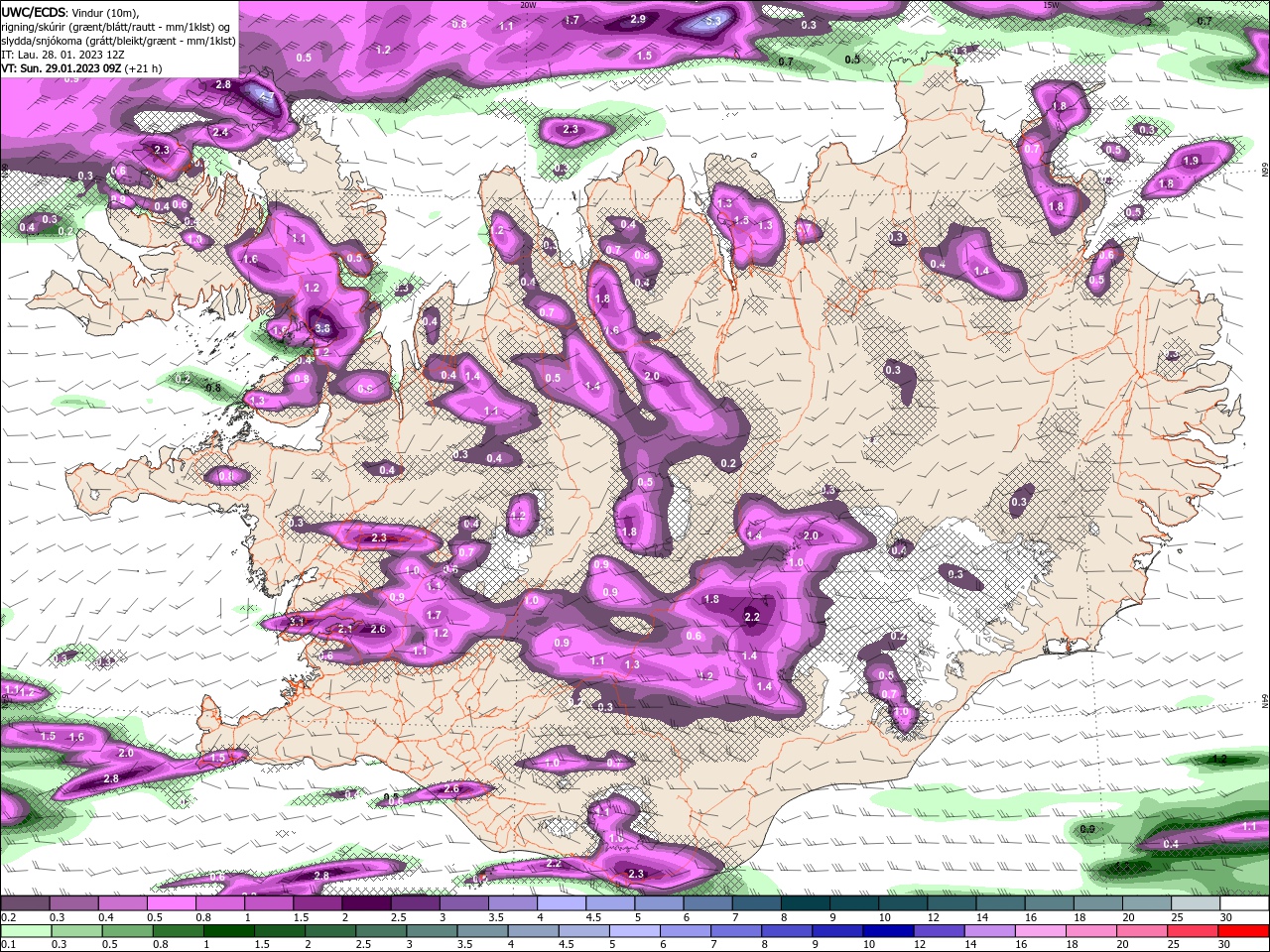Click the lavender 4–4.5 swatch in upper legend

[562, 903]
